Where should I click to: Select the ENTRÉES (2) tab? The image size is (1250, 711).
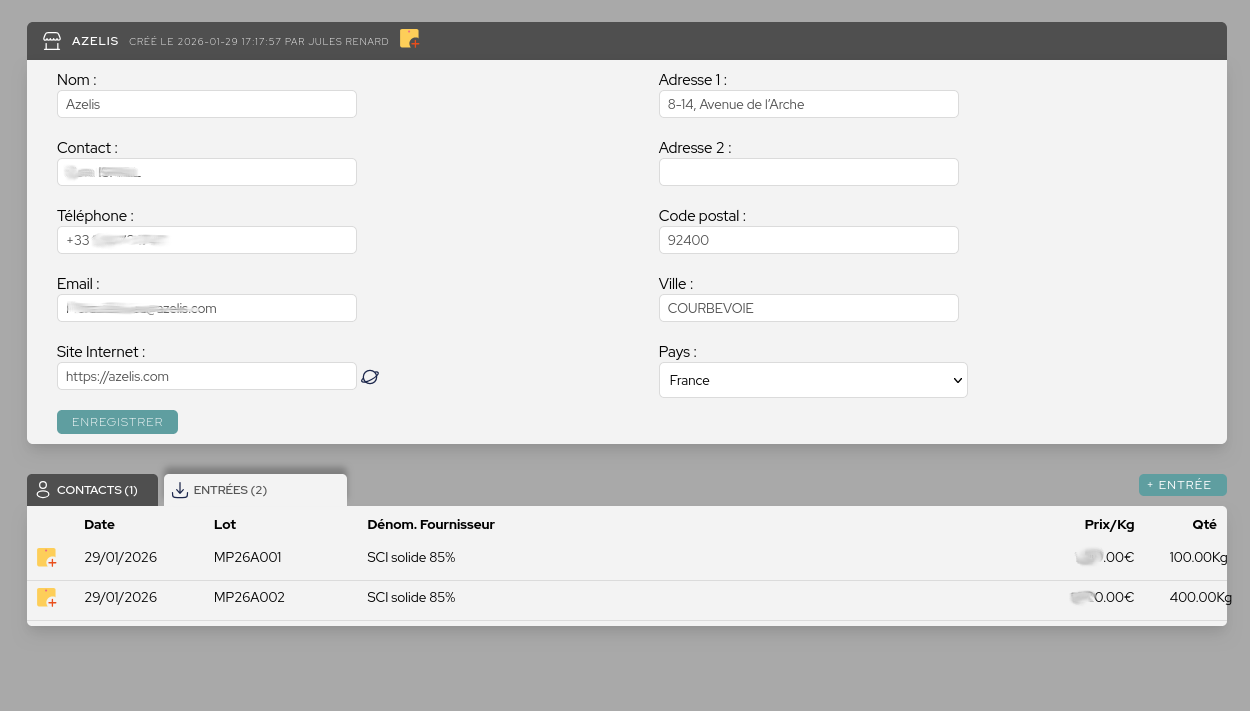pyautogui.click(x=255, y=490)
